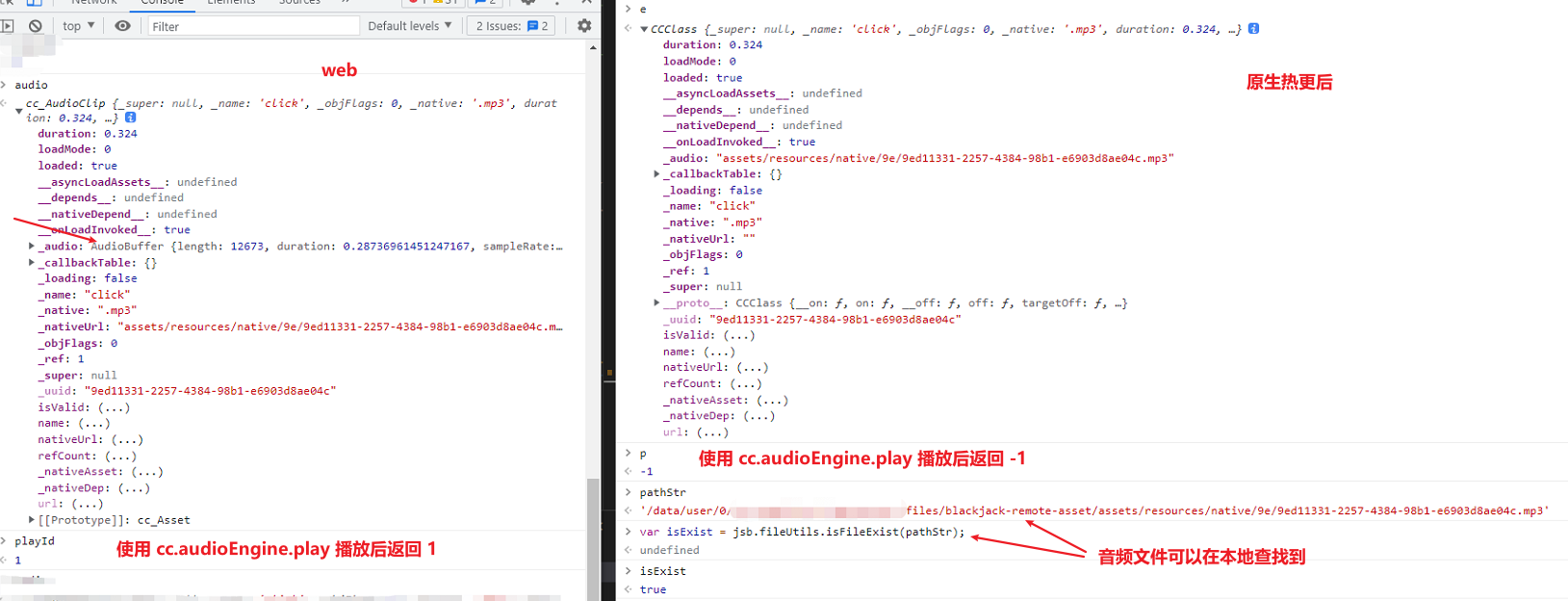Invoke _nativeDep getter in CCClass

758,416
